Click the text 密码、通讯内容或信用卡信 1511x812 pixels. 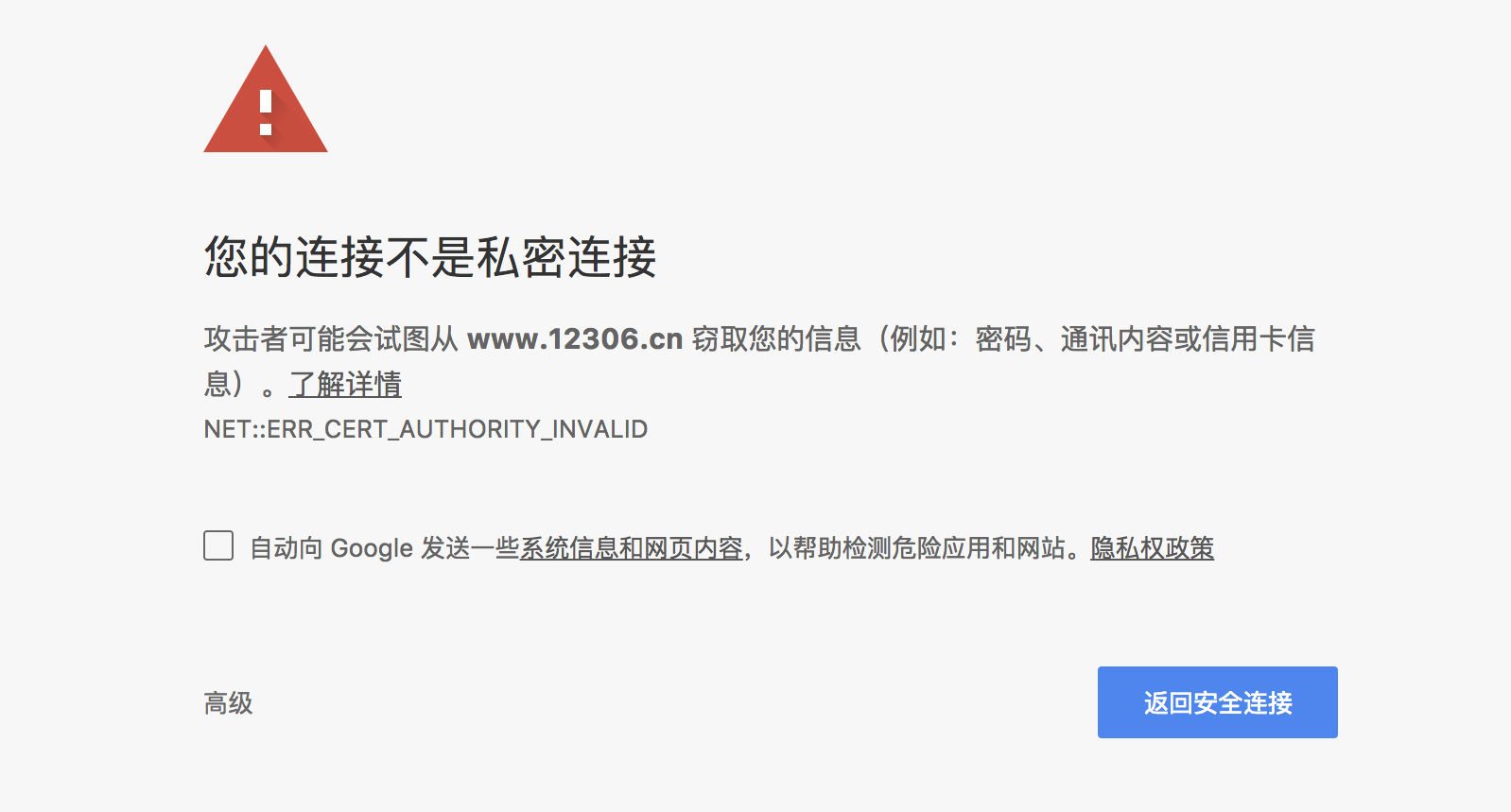1145,338
